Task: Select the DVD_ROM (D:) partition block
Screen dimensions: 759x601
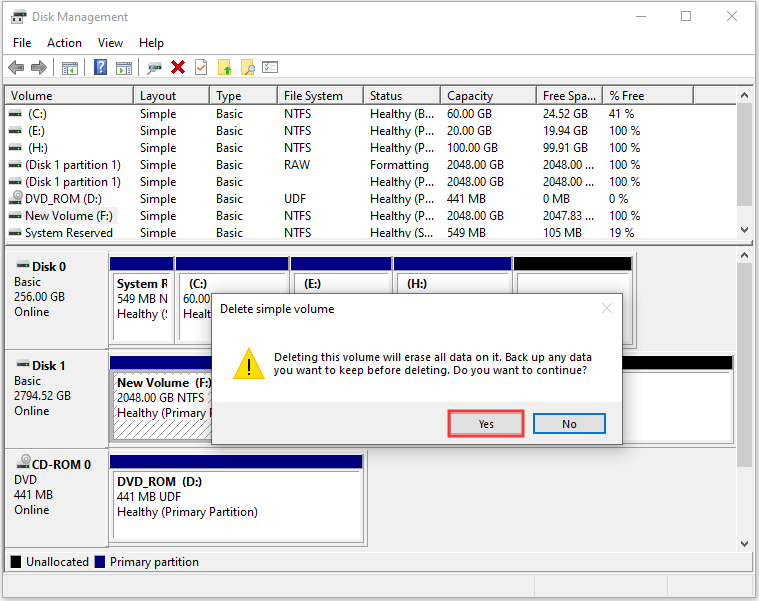Action: coord(236,497)
